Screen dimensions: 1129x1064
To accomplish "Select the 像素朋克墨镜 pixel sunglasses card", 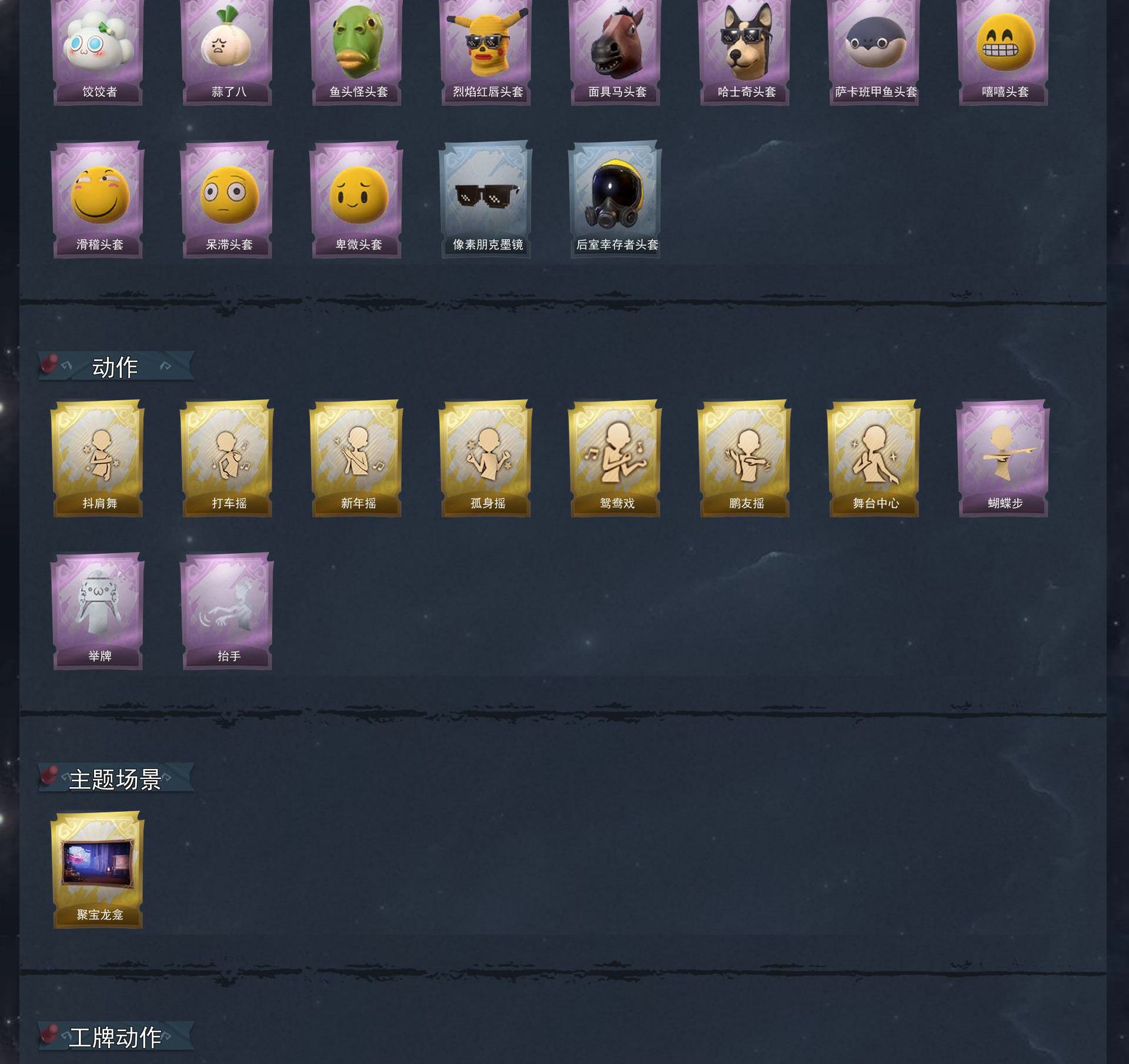I will click(x=486, y=199).
